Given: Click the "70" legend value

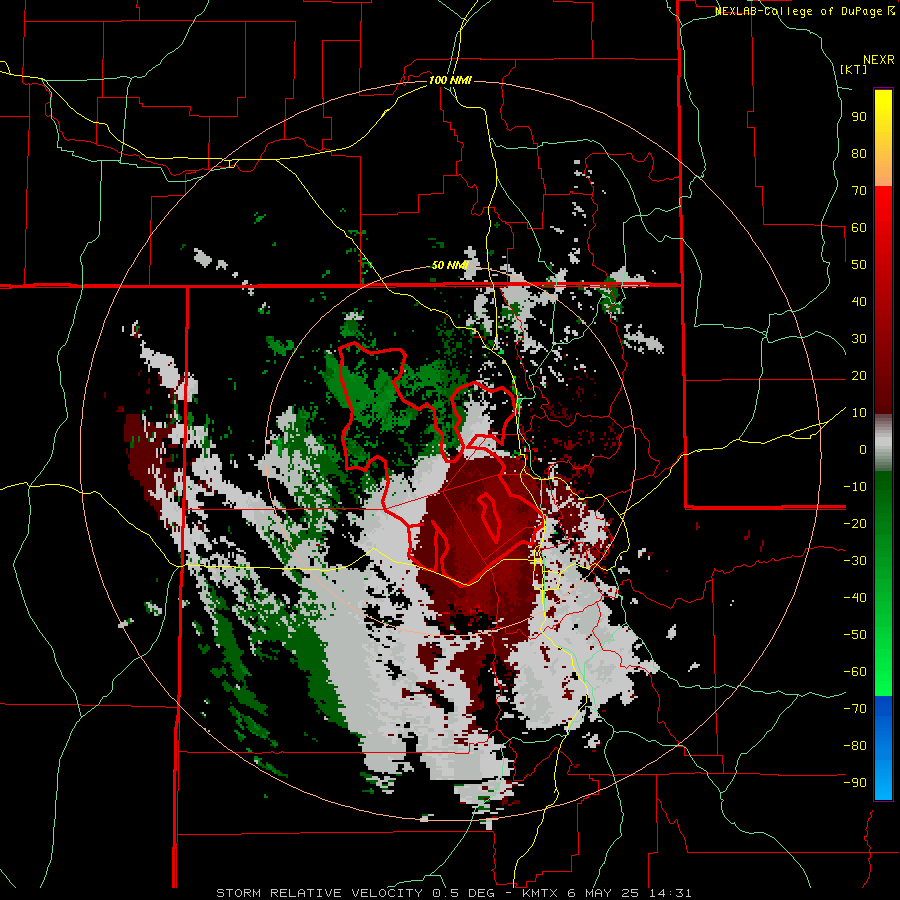Looking at the screenshot, I should point(859,191).
